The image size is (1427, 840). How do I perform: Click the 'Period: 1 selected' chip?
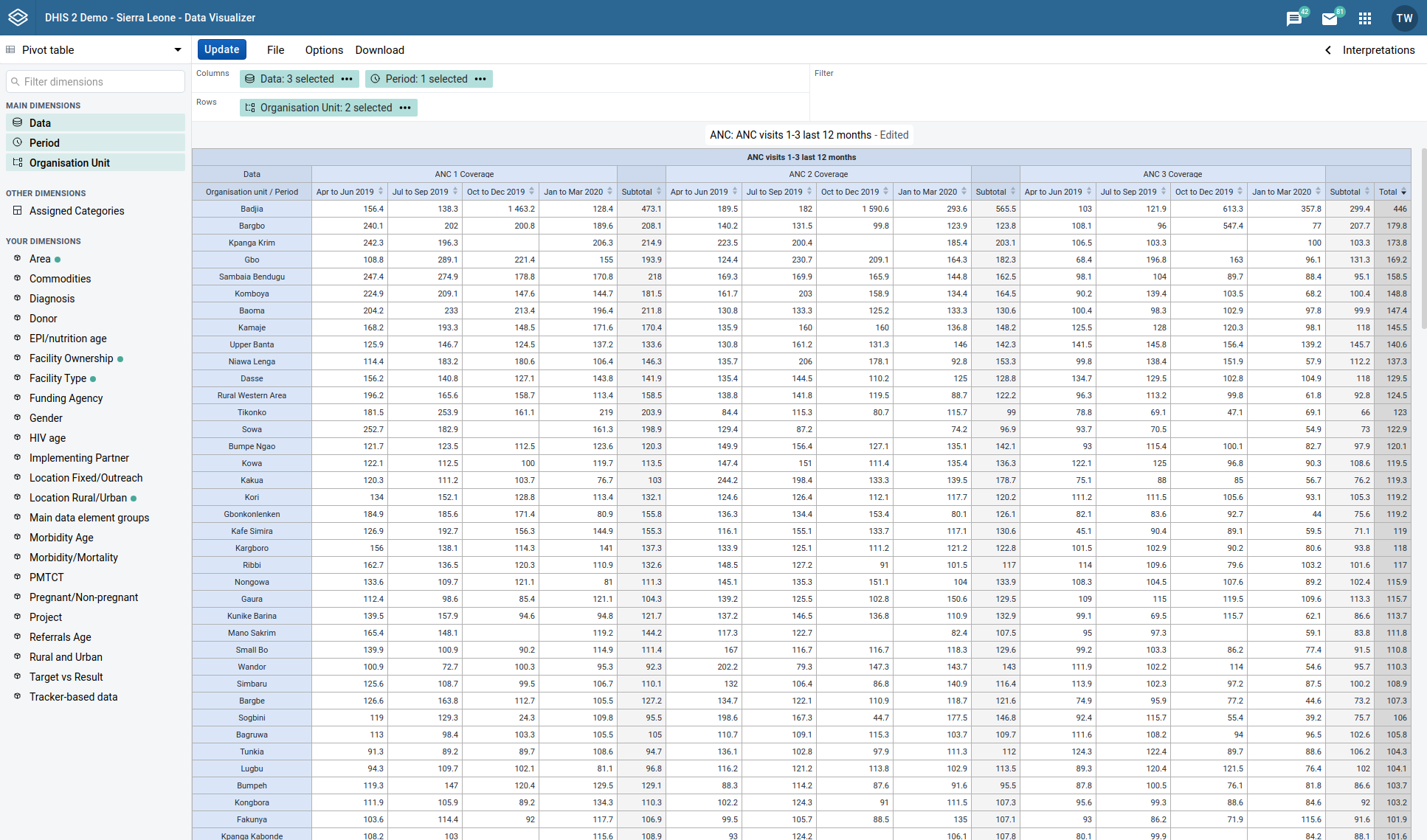click(427, 79)
